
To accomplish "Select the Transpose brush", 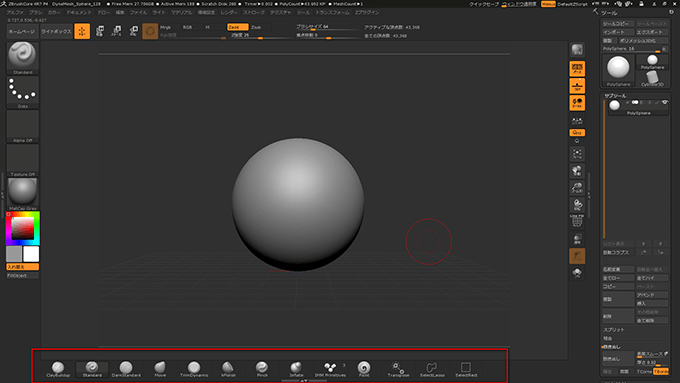I will 398,369.
